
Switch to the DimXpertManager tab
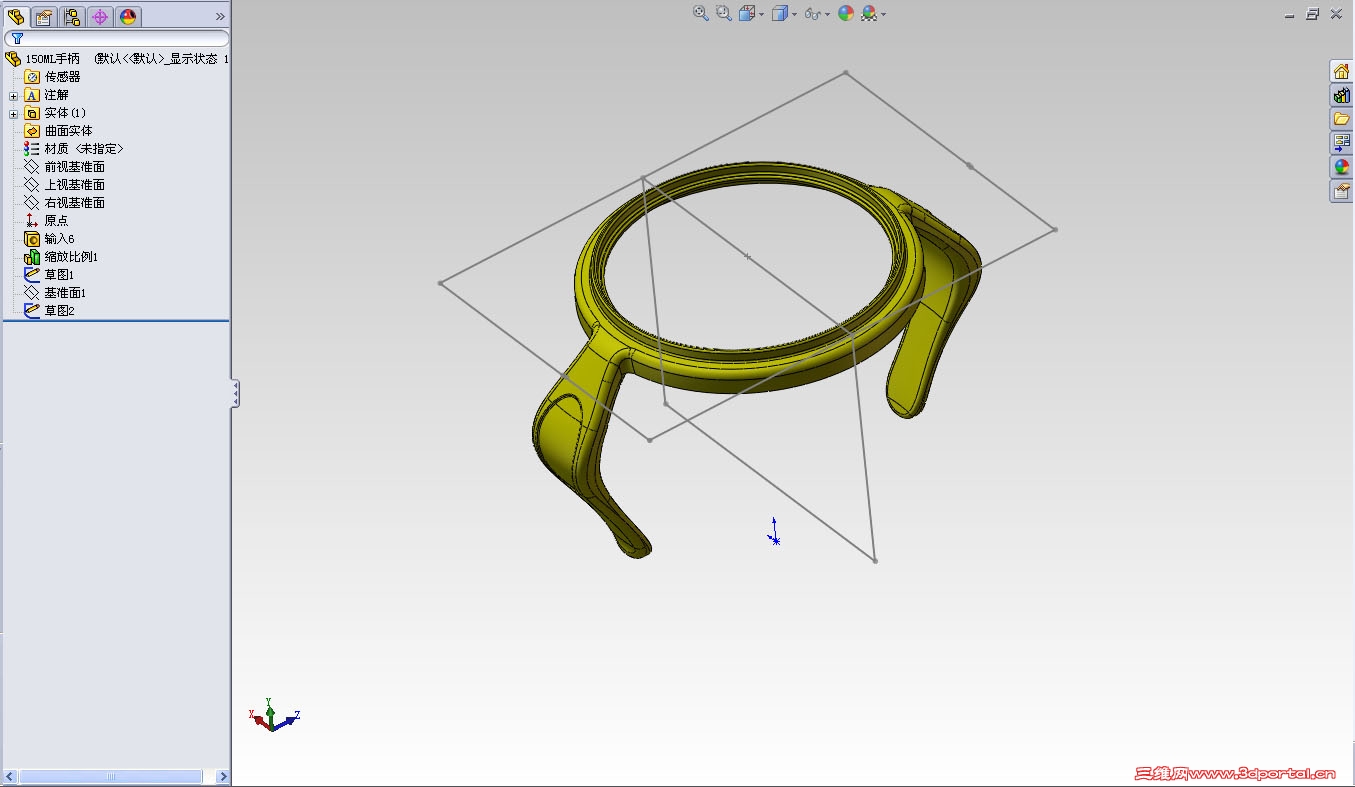pos(100,16)
